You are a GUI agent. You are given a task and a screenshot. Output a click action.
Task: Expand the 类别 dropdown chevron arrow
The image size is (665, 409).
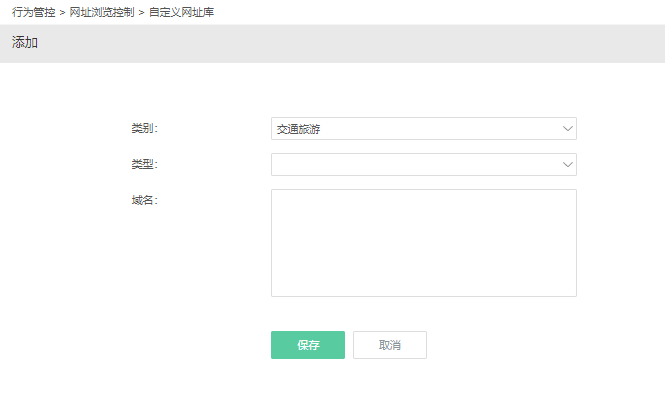[567, 129]
